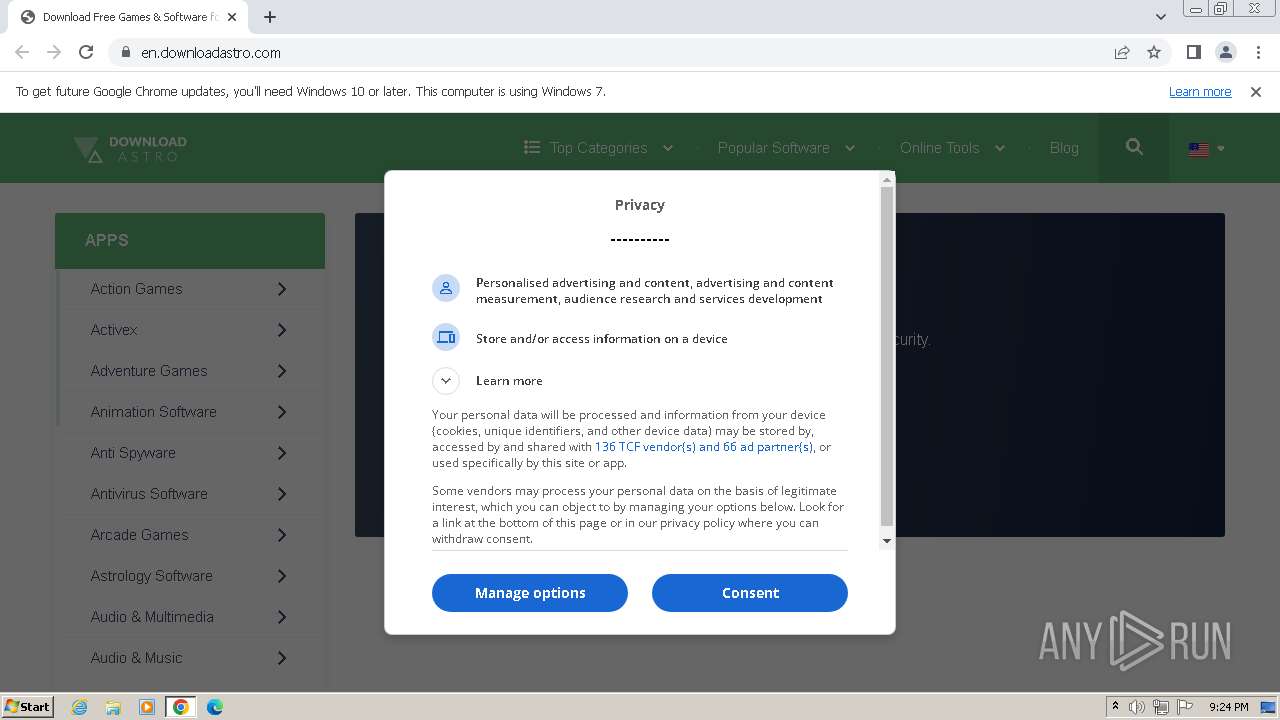Click privacy dialog scroll down arrow
The height and width of the screenshot is (720, 1280).
tap(886, 541)
